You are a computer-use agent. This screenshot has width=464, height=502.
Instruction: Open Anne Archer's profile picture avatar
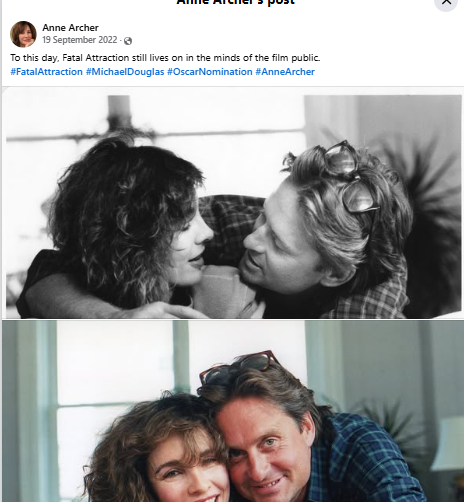tap(23, 34)
